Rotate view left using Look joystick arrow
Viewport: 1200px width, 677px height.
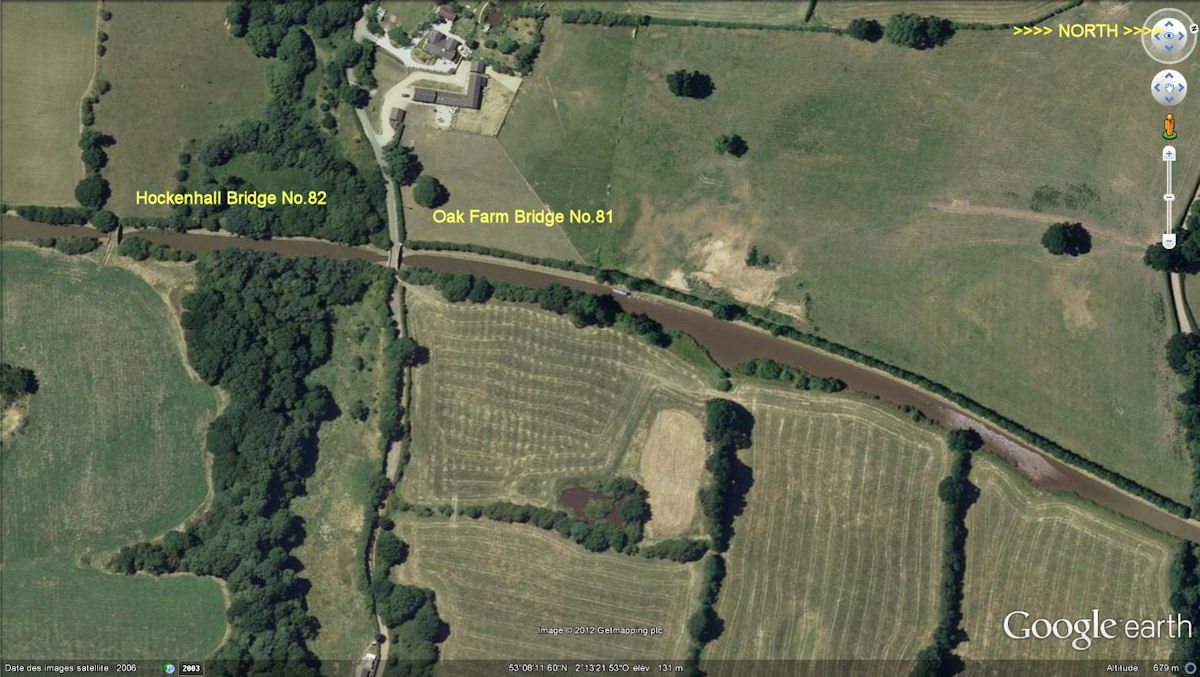click(x=1156, y=36)
